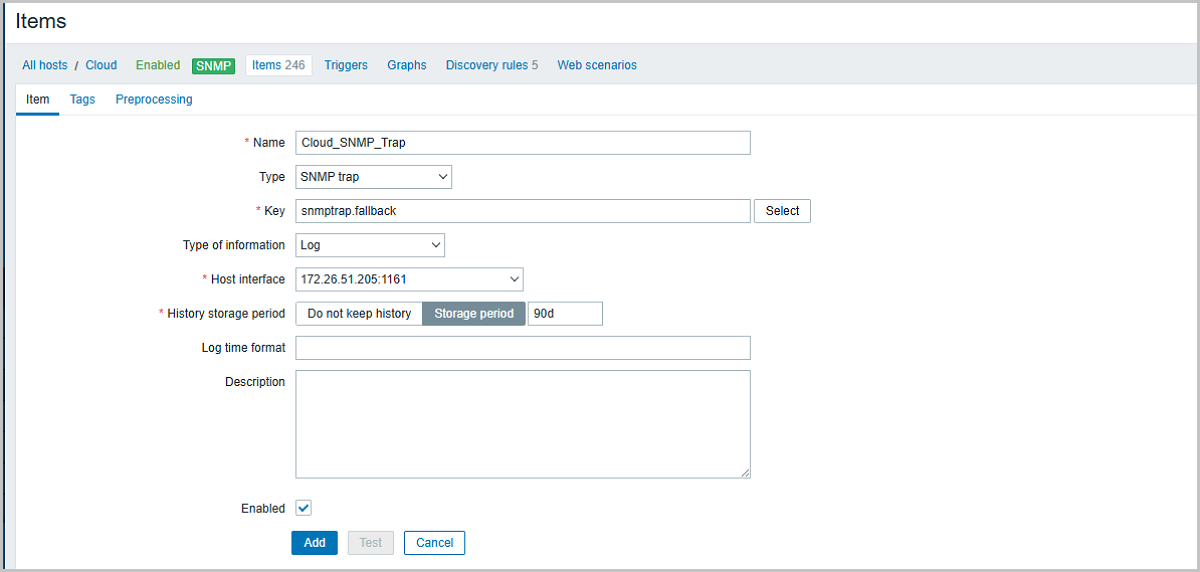Screen dimensions: 1200x572
Task: Go to All hosts link
Action: pyautogui.click(x=45, y=66)
